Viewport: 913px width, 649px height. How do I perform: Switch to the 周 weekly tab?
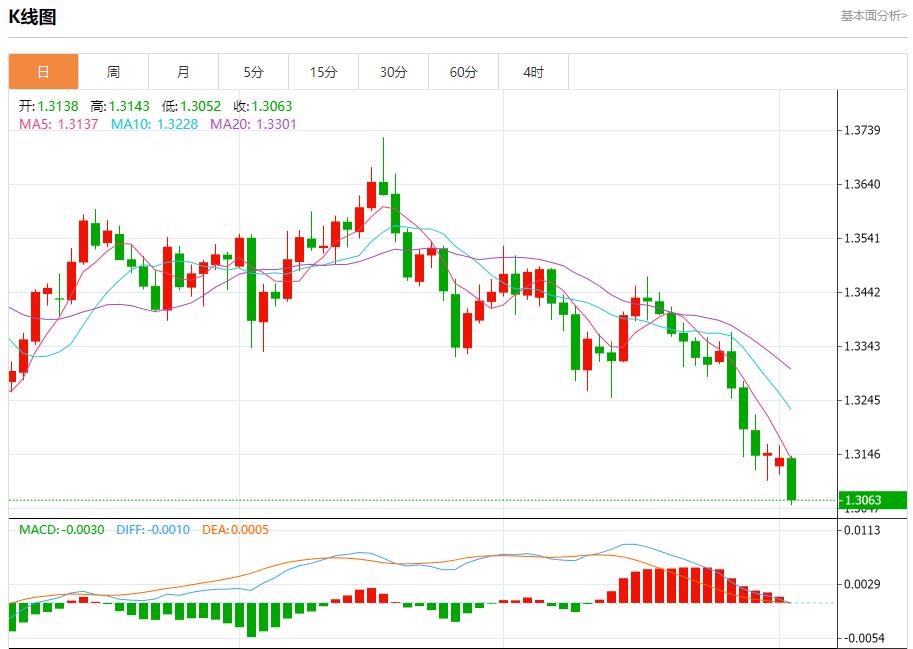113,72
